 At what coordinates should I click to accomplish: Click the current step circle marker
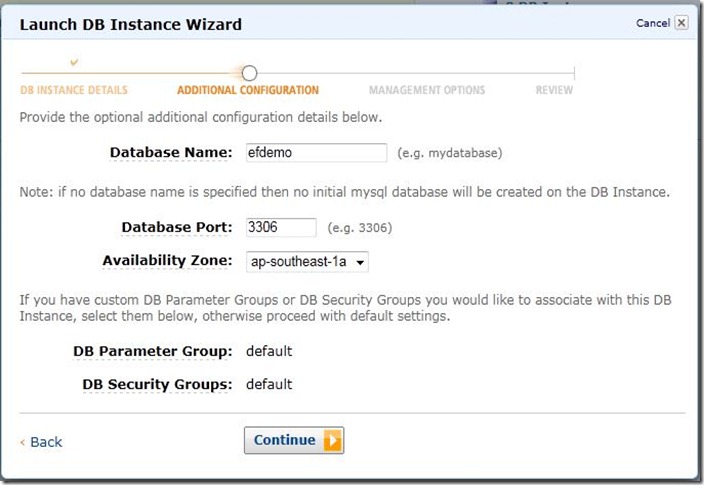point(249,73)
